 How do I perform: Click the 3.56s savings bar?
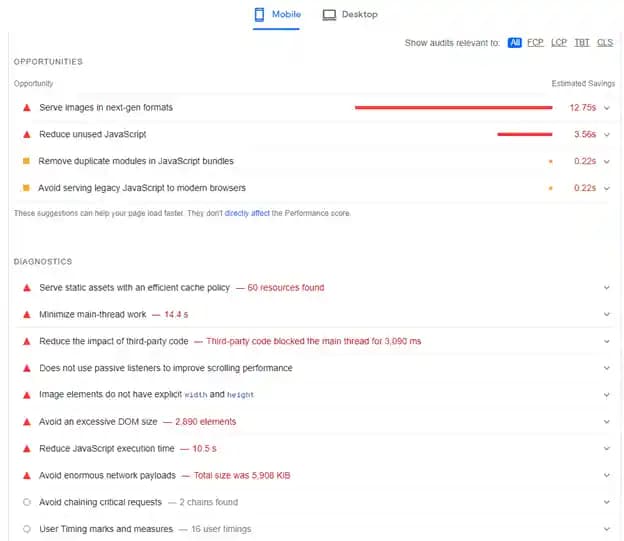[525, 135]
